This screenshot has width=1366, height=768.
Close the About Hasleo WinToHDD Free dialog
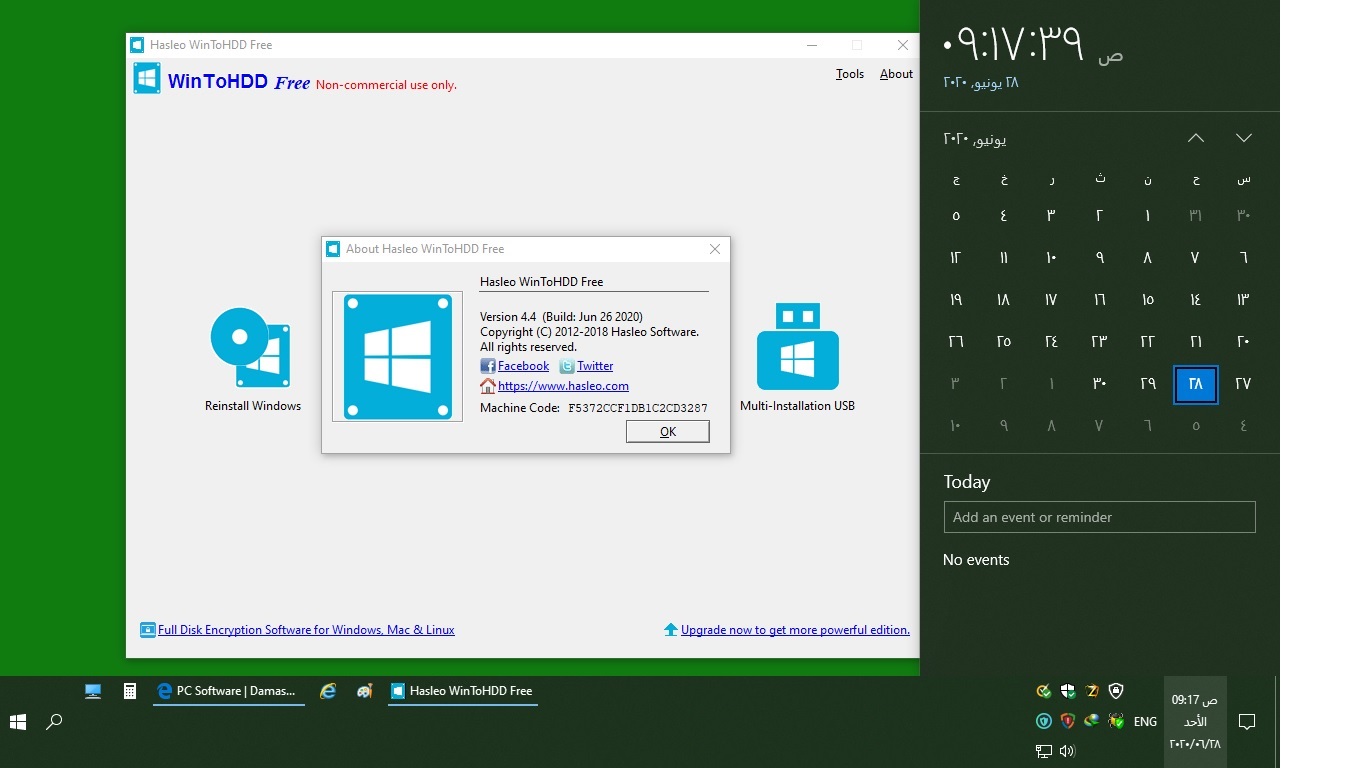click(715, 249)
